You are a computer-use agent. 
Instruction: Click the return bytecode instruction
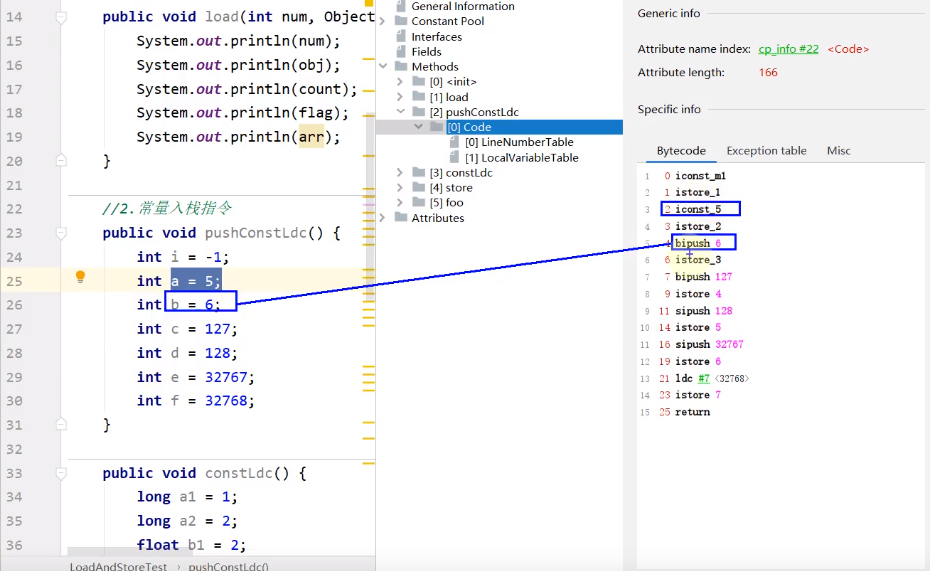click(692, 412)
